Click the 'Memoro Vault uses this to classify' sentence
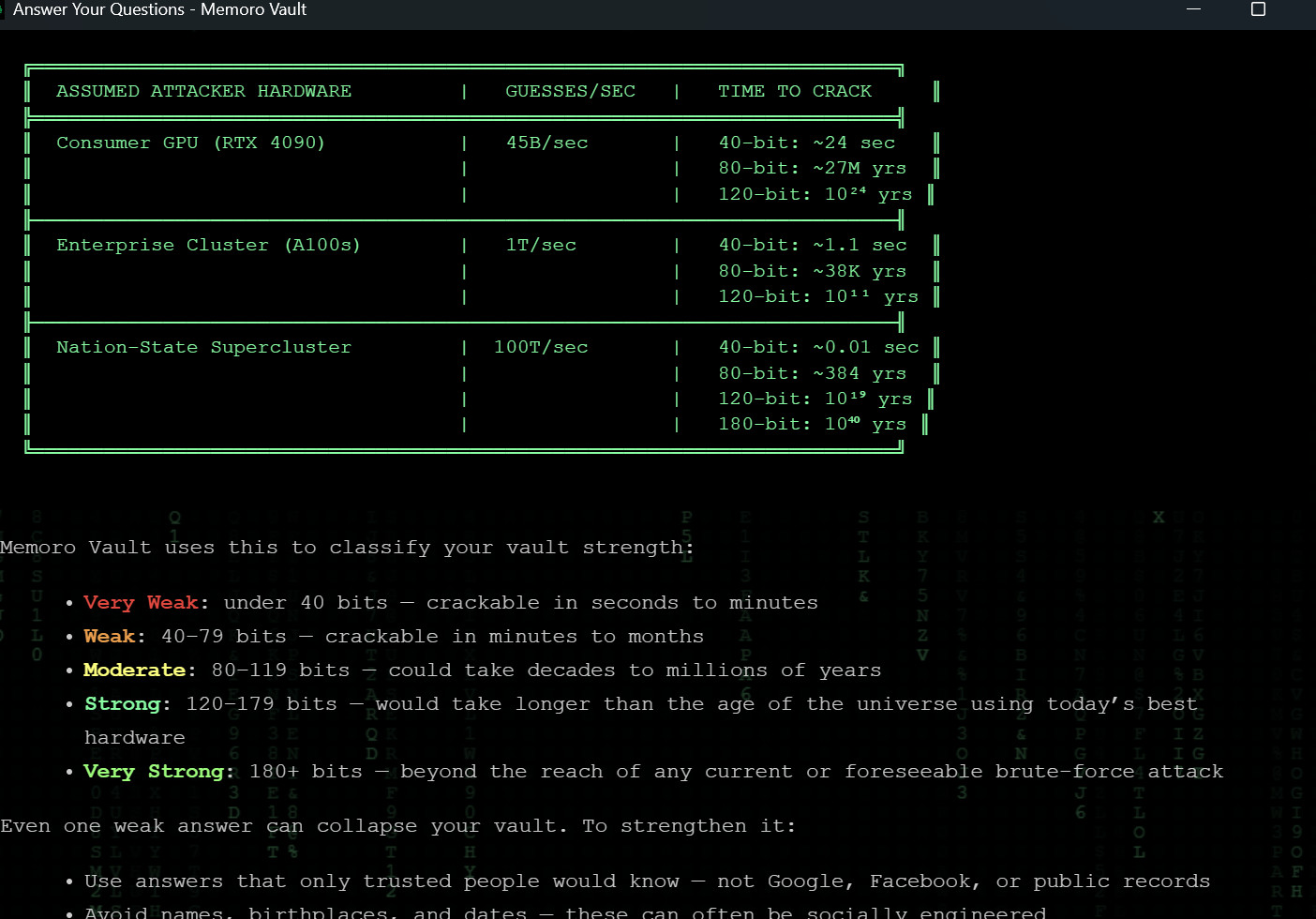This screenshot has width=1316, height=919. [x=347, y=547]
